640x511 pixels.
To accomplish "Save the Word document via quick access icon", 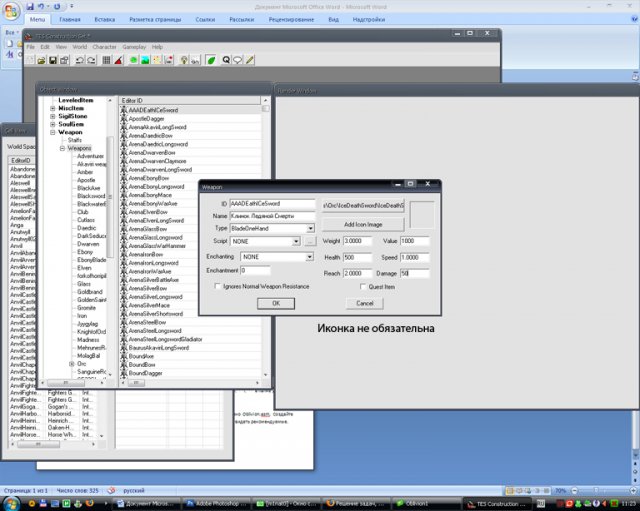I will (x=30, y=7).
